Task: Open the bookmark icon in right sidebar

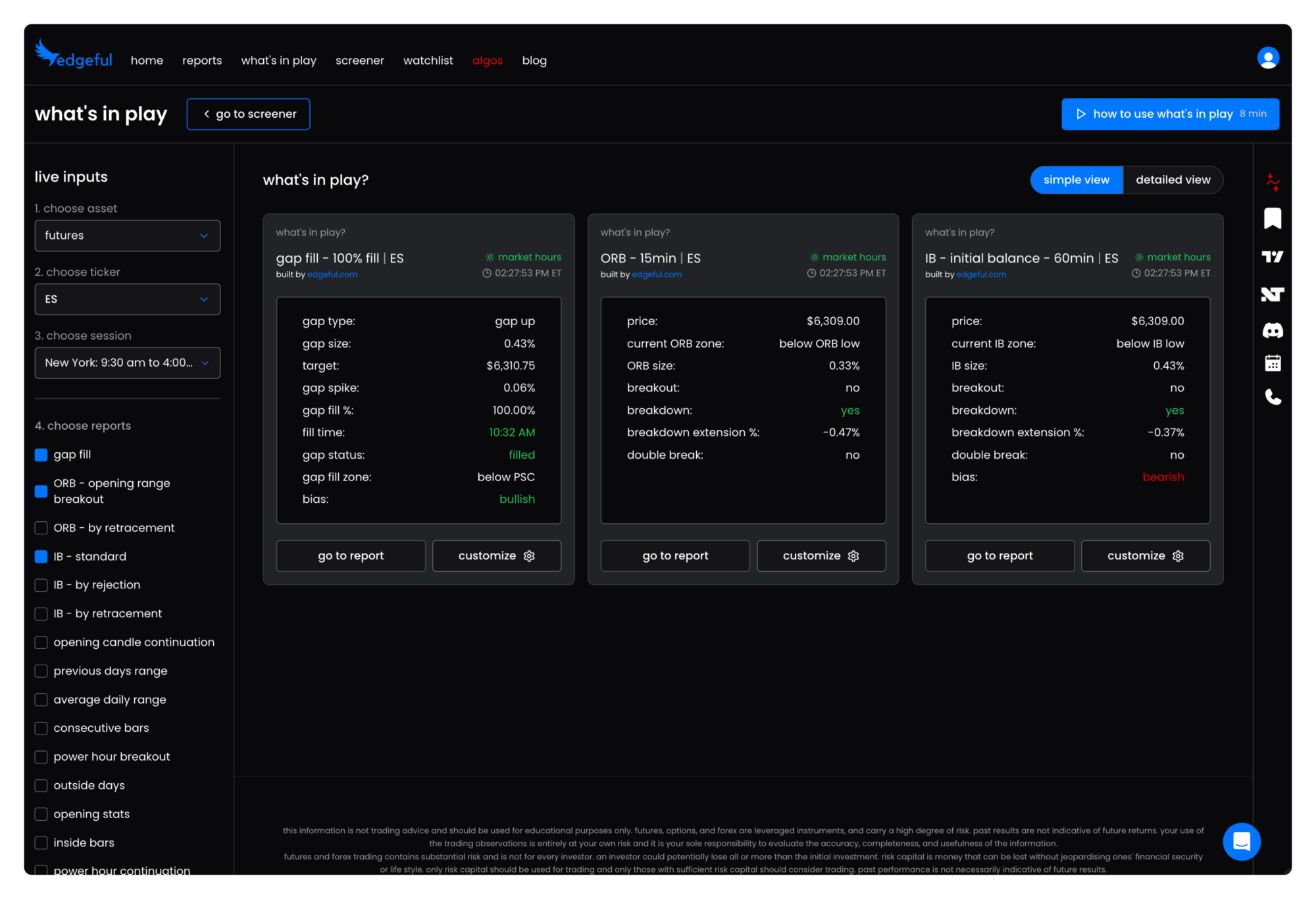Action: [x=1273, y=218]
